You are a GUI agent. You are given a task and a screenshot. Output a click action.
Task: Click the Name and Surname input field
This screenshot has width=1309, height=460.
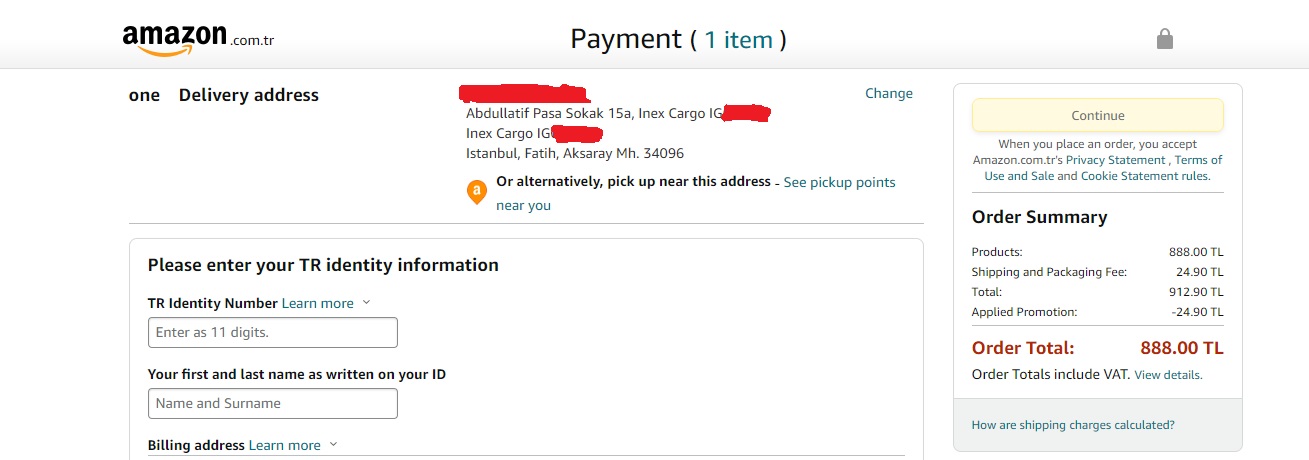pos(272,403)
